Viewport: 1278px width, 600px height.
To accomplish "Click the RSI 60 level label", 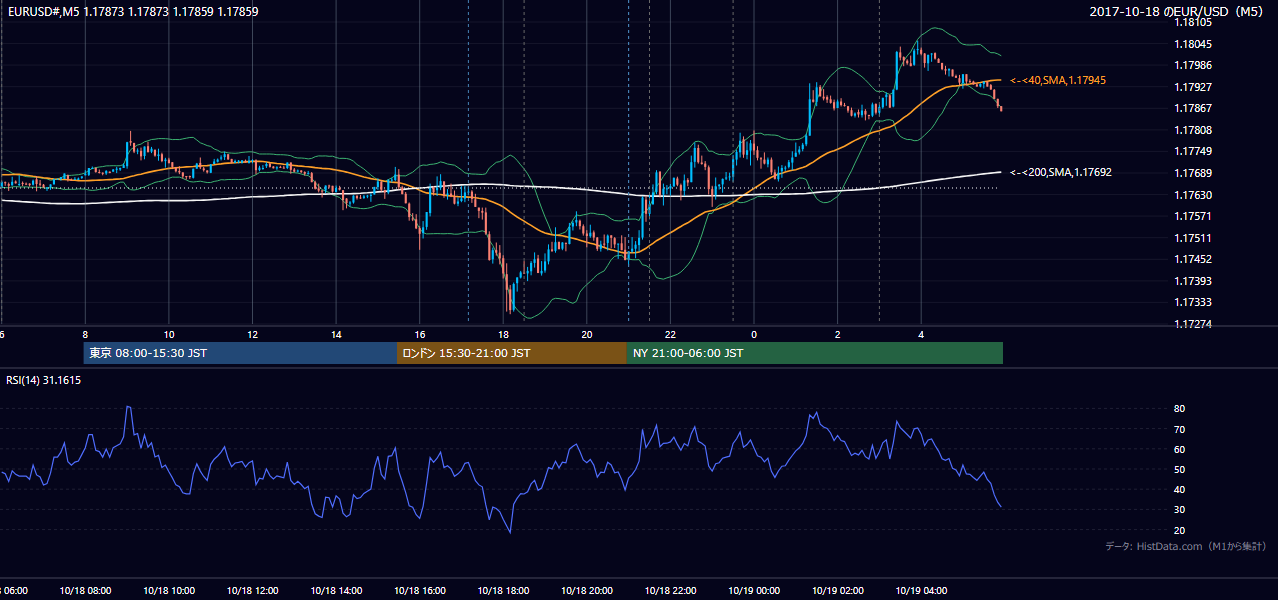I will point(1180,449).
